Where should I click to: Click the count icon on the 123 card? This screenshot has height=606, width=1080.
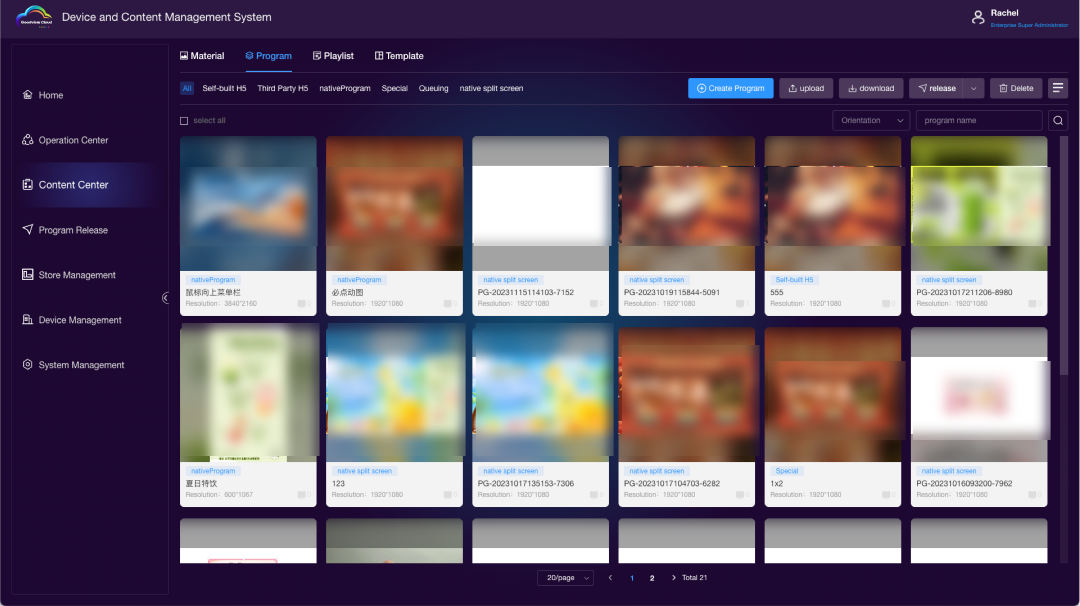coord(450,494)
